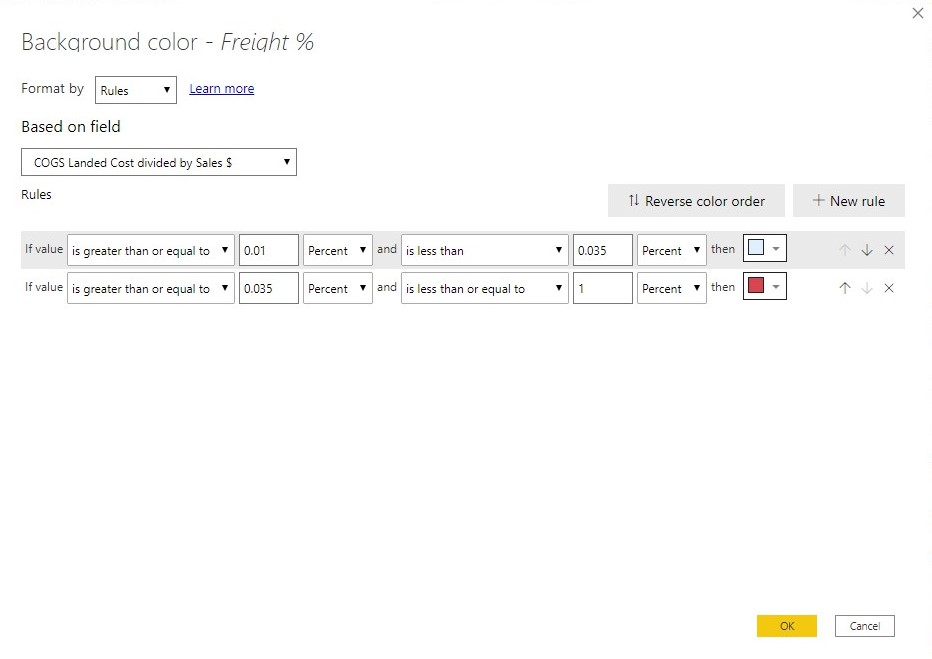Open second rule's Percent dropdown beside value 1
This screenshot has width=932, height=659.
pos(672,288)
